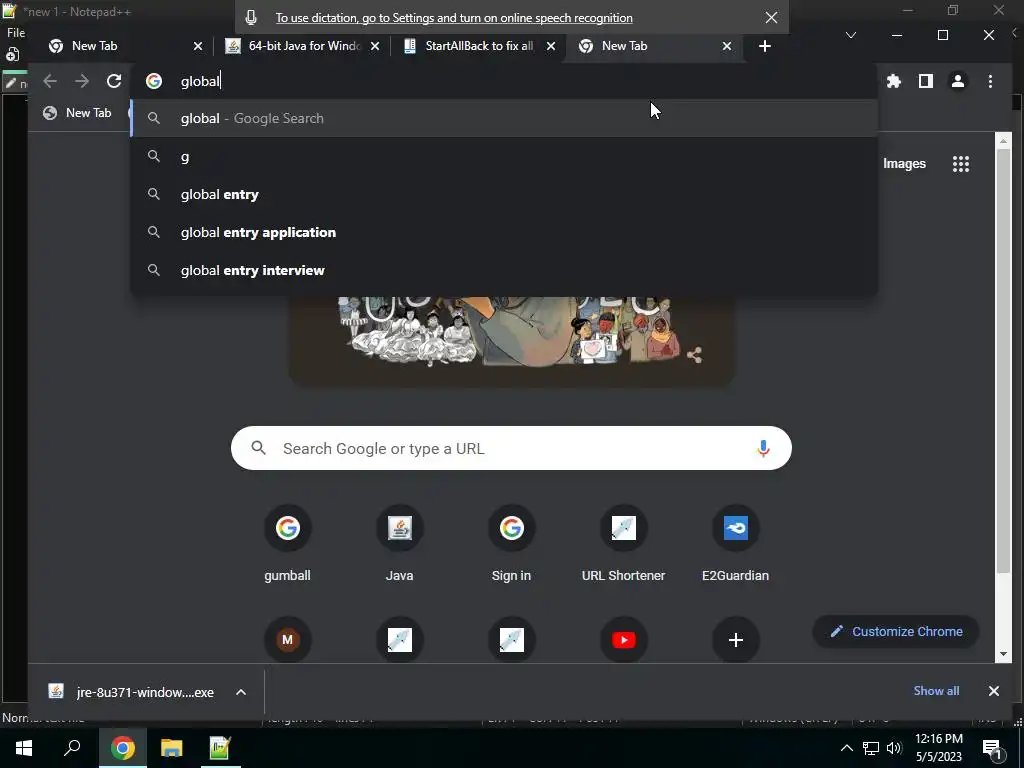Screen dimensions: 1024x768
Task: Open the volume control in system tray
Action: point(894,748)
